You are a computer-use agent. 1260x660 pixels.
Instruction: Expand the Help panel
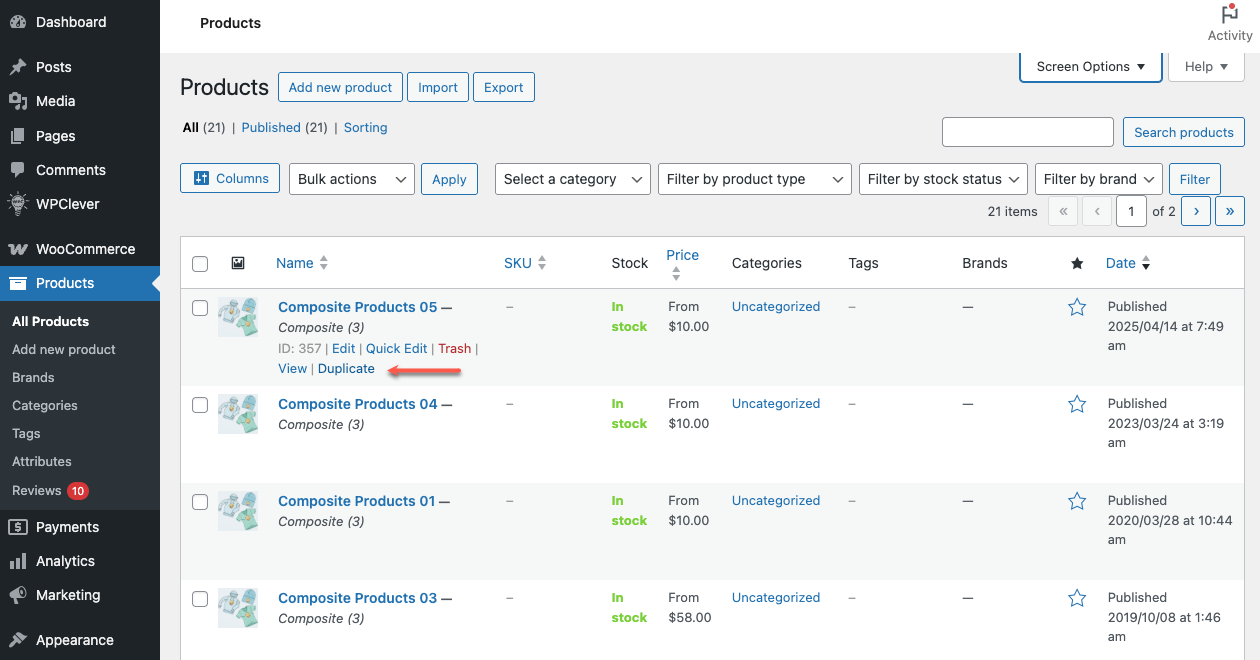[x=1206, y=67]
